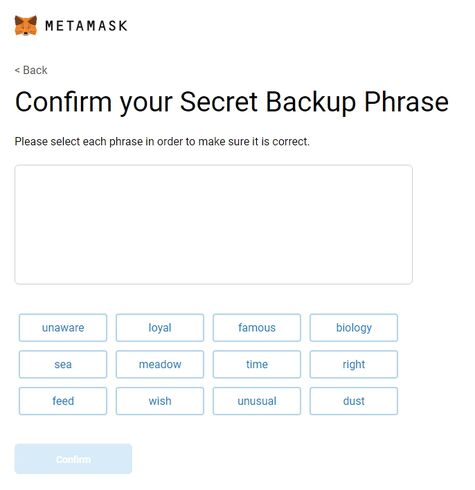Pick the "famous" word chip
475x490 pixels.
pos(257,328)
